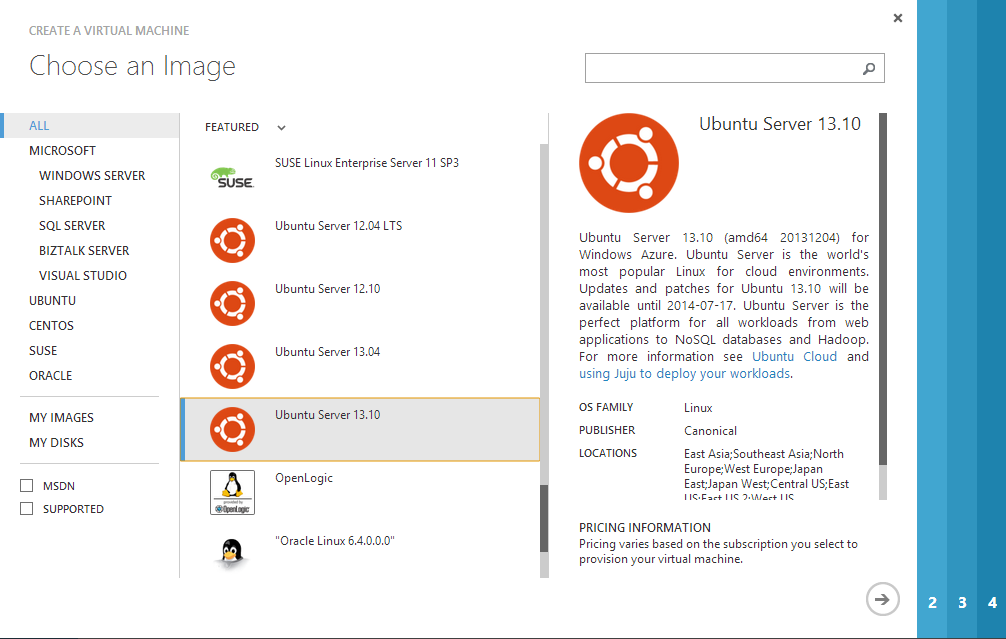Viewport: 1006px width, 639px height.
Task: Click the OpenLogic penguin icon
Action: point(232,492)
